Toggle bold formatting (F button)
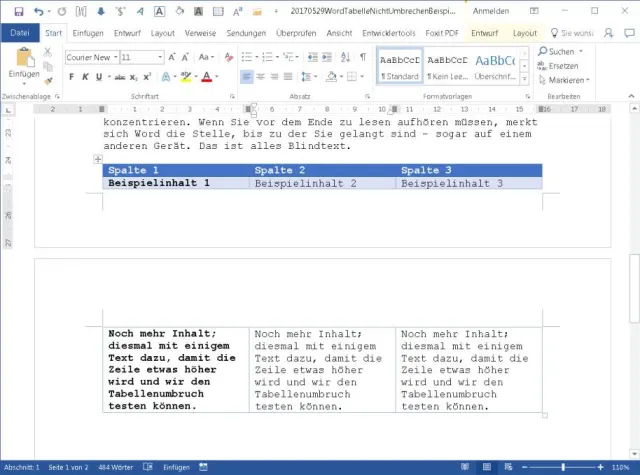The width and height of the screenshot is (640, 475). tap(70, 76)
